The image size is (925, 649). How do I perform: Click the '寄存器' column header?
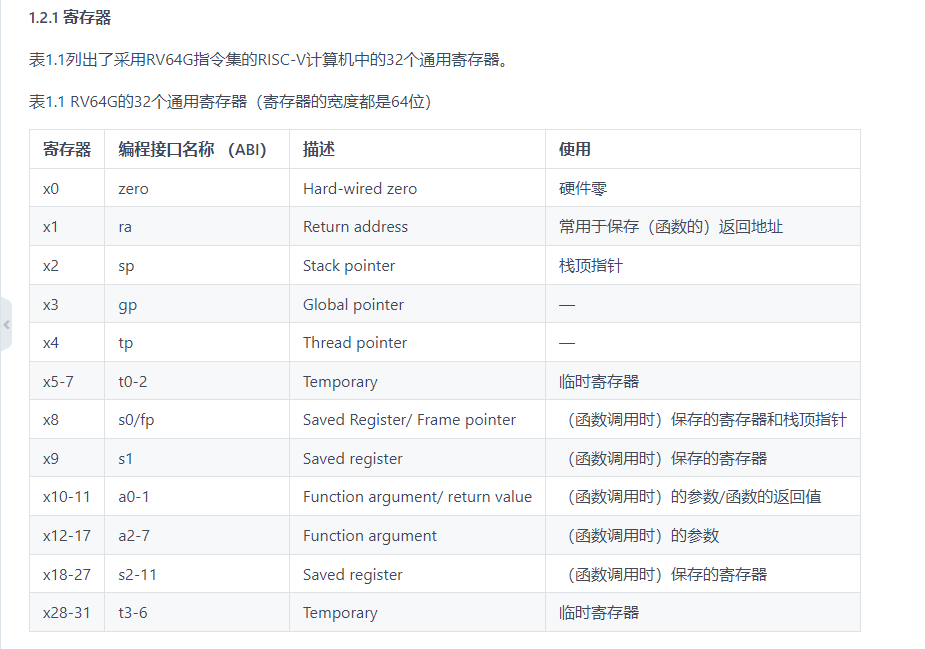tap(67, 149)
